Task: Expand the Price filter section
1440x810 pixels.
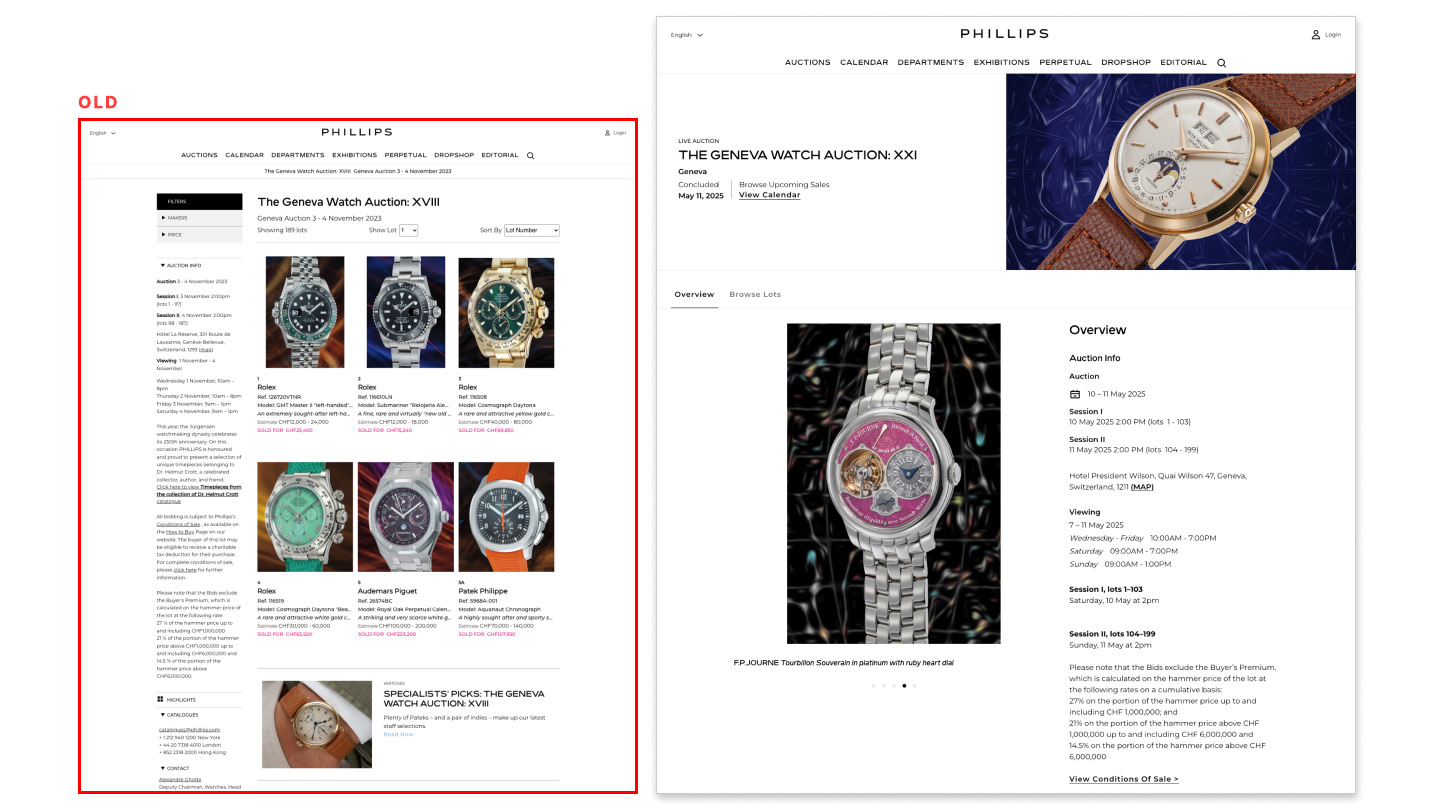Action: click(x=199, y=234)
